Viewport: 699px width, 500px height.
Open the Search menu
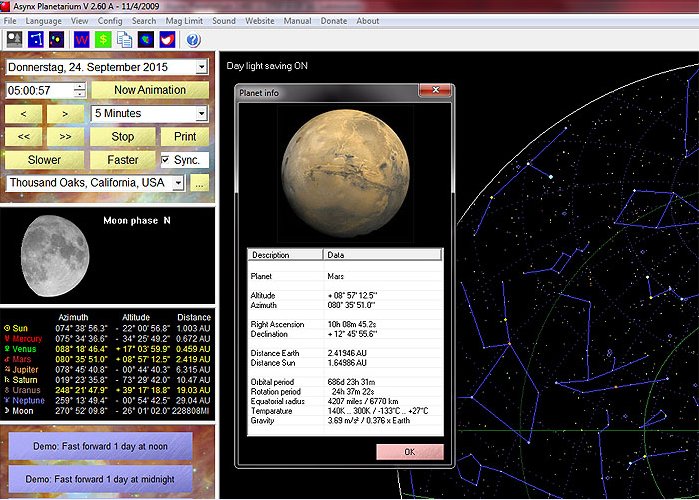pos(144,21)
